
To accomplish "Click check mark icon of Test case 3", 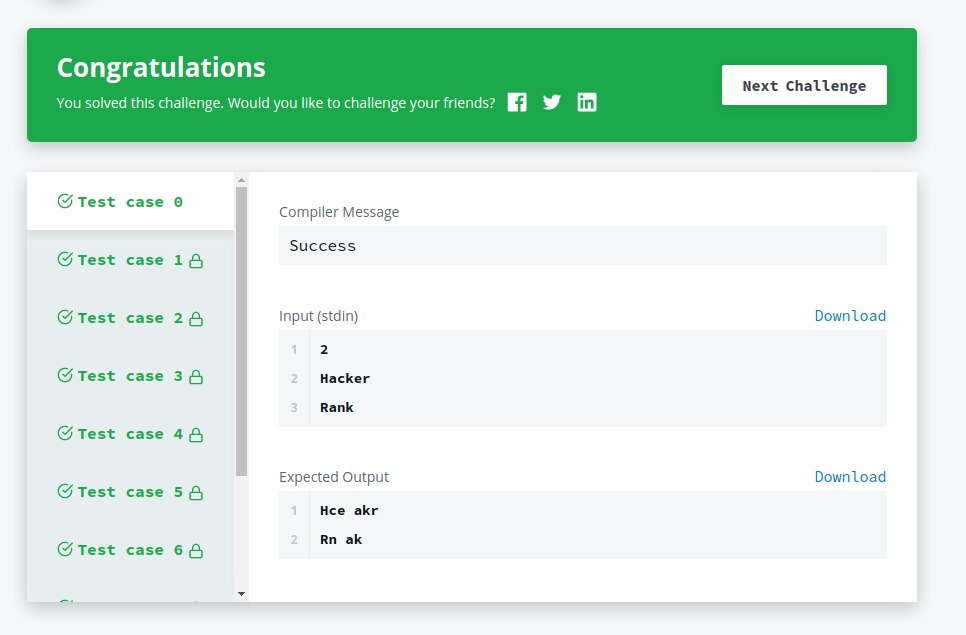I will pyautogui.click(x=65, y=374).
